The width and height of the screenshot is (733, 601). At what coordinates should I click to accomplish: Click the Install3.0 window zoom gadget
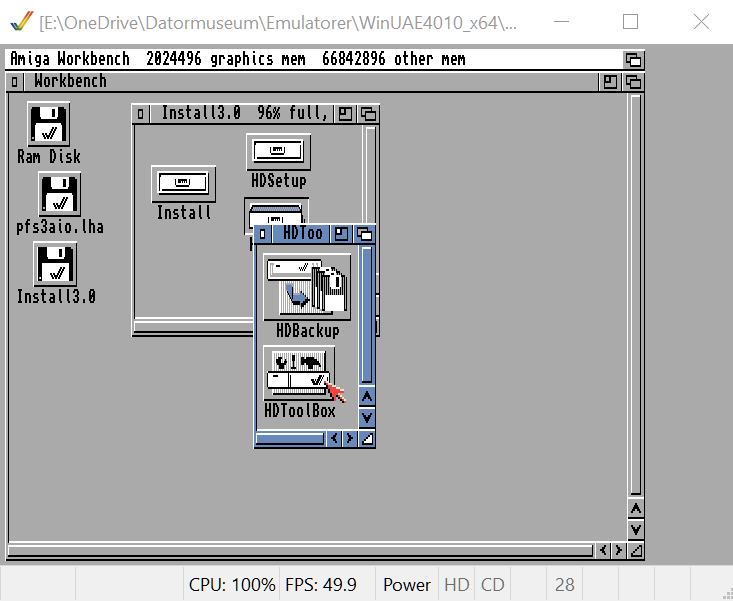pyautogui.click(x=345, y=114)
